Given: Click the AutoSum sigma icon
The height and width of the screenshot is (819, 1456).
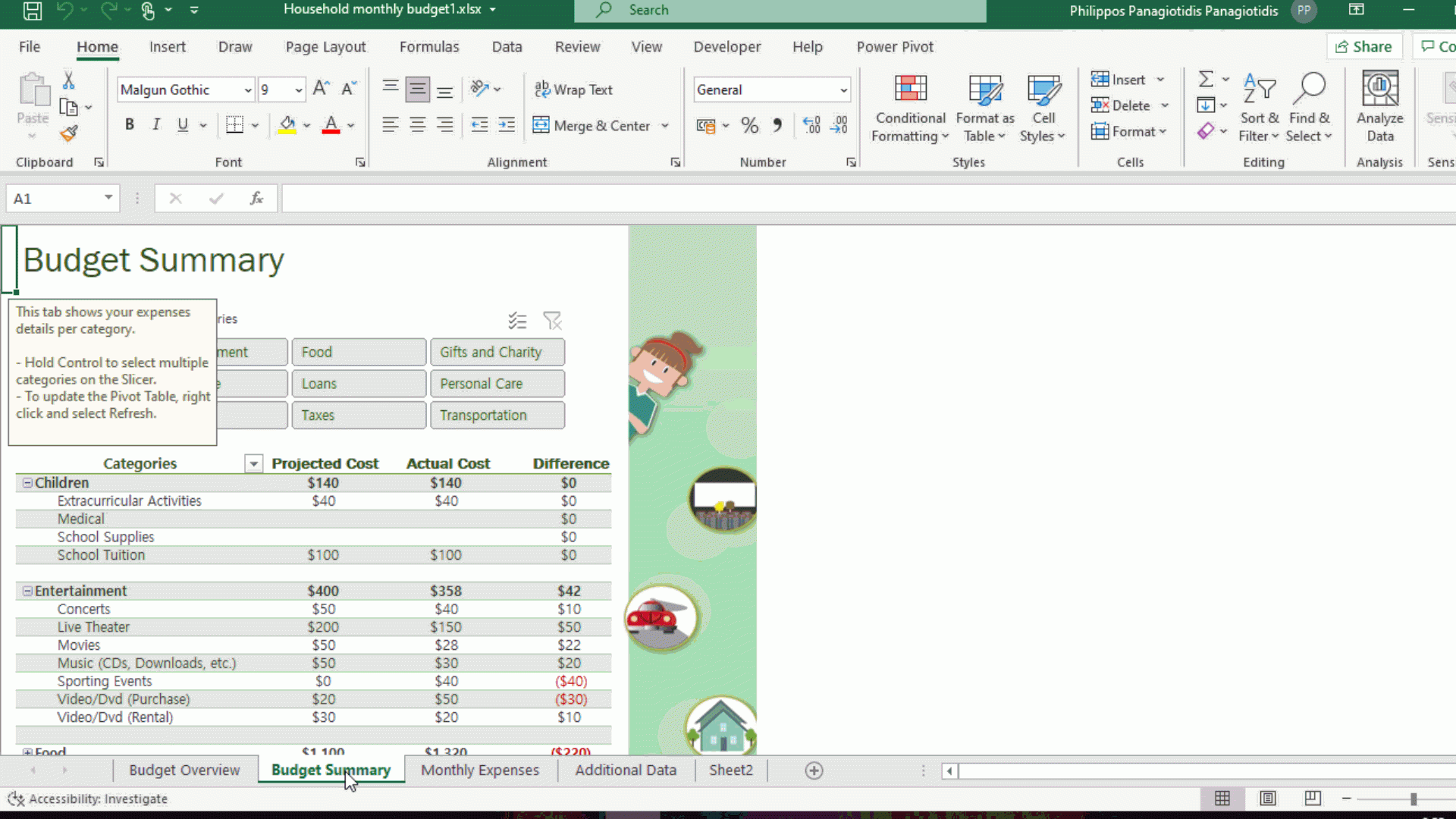Looking at the screenshot, I should (1206, 79).
